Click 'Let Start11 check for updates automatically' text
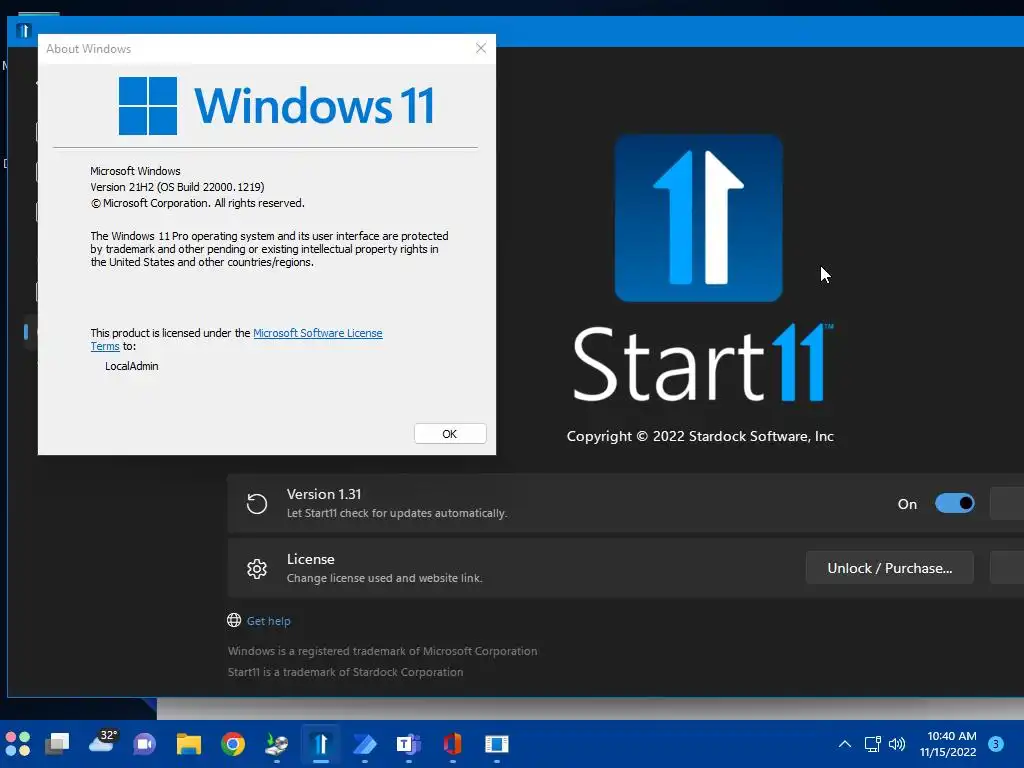The height and width of the screenshot is (768, 1024). point(397,513)
